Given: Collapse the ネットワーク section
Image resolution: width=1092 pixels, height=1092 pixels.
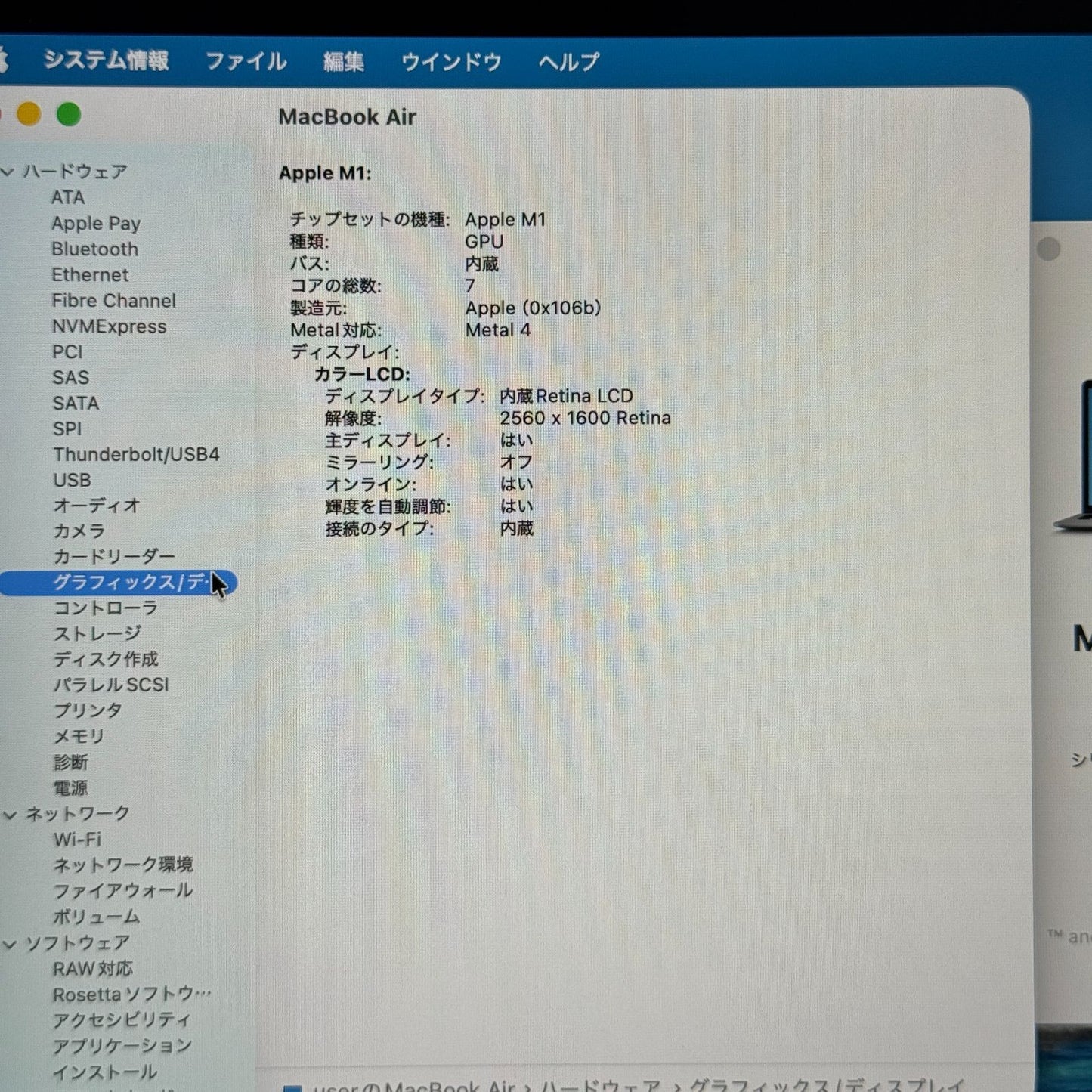Looking at the screenshot, I should tap(10, 815).
